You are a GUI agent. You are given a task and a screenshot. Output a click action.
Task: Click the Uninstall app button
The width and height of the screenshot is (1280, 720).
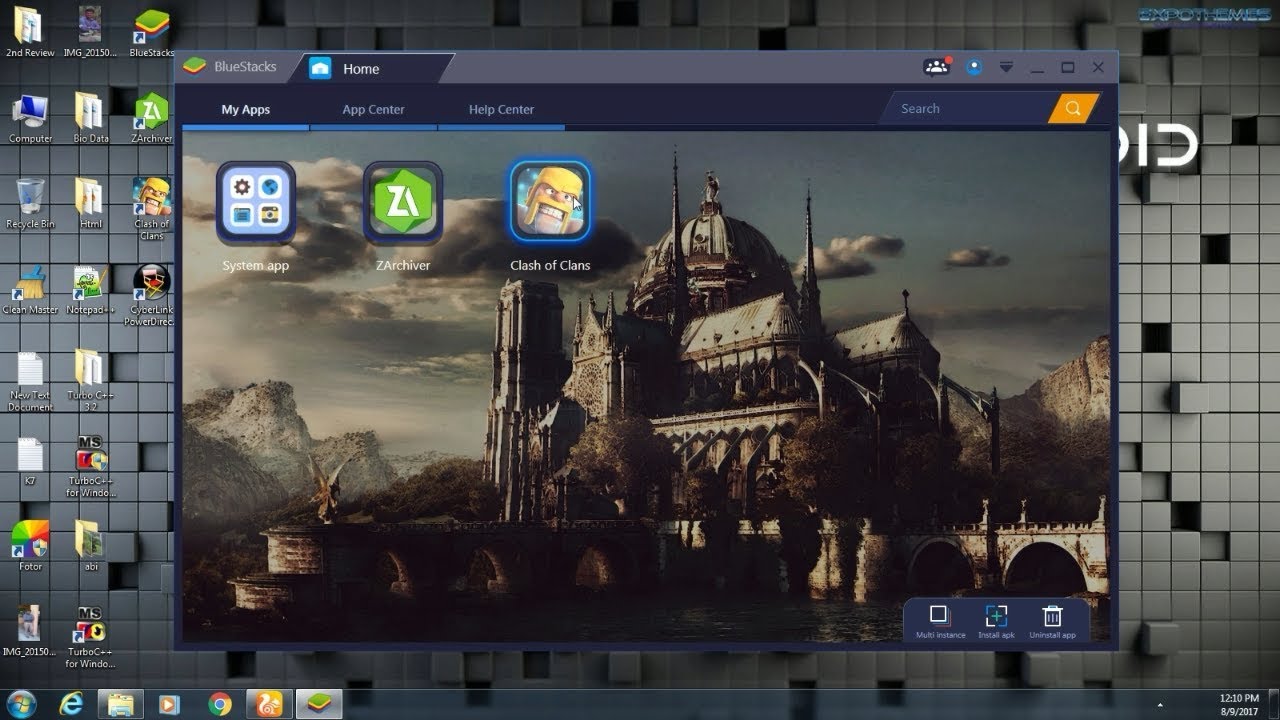click(1052, 621)
